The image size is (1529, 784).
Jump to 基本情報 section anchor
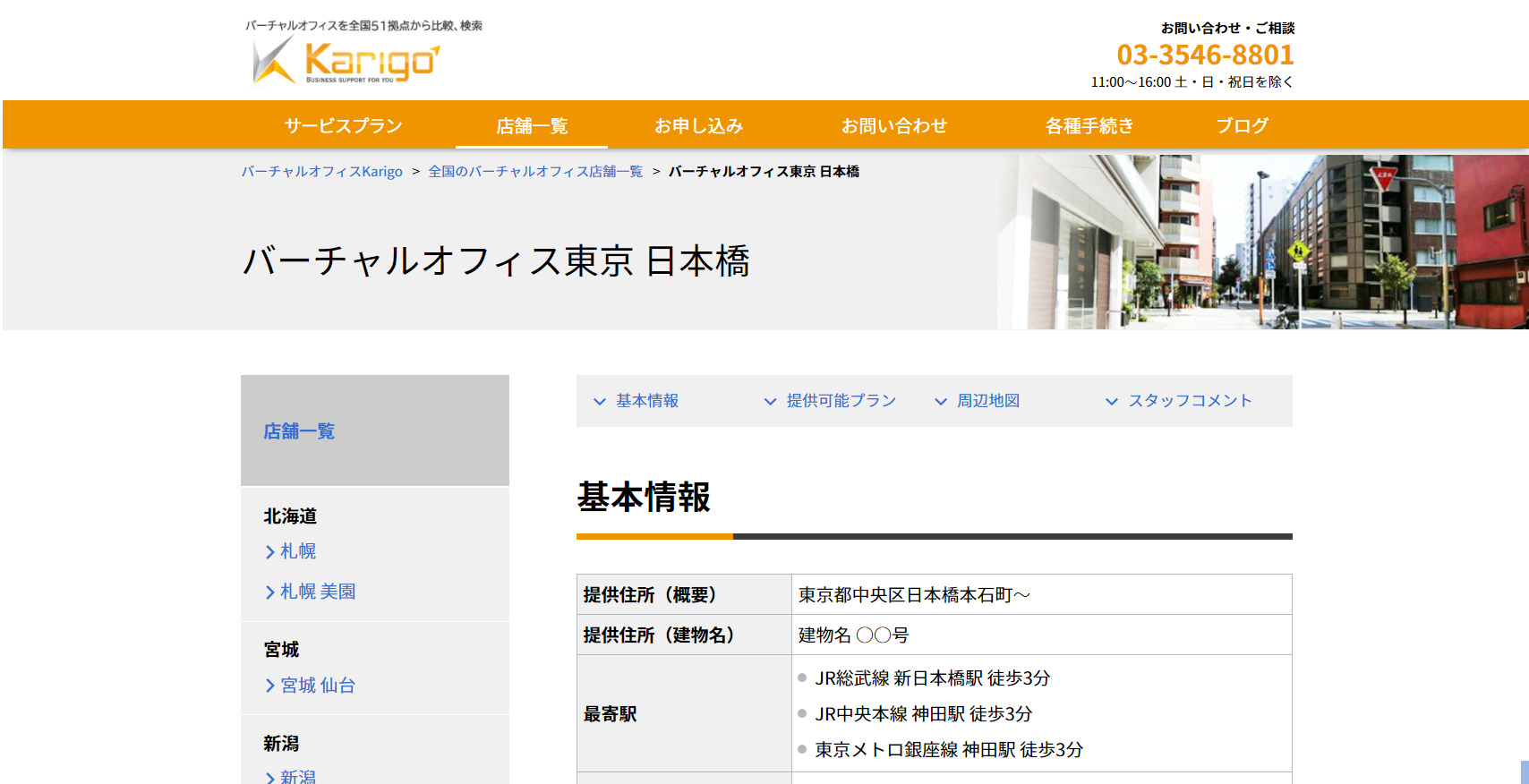(647, 401)
